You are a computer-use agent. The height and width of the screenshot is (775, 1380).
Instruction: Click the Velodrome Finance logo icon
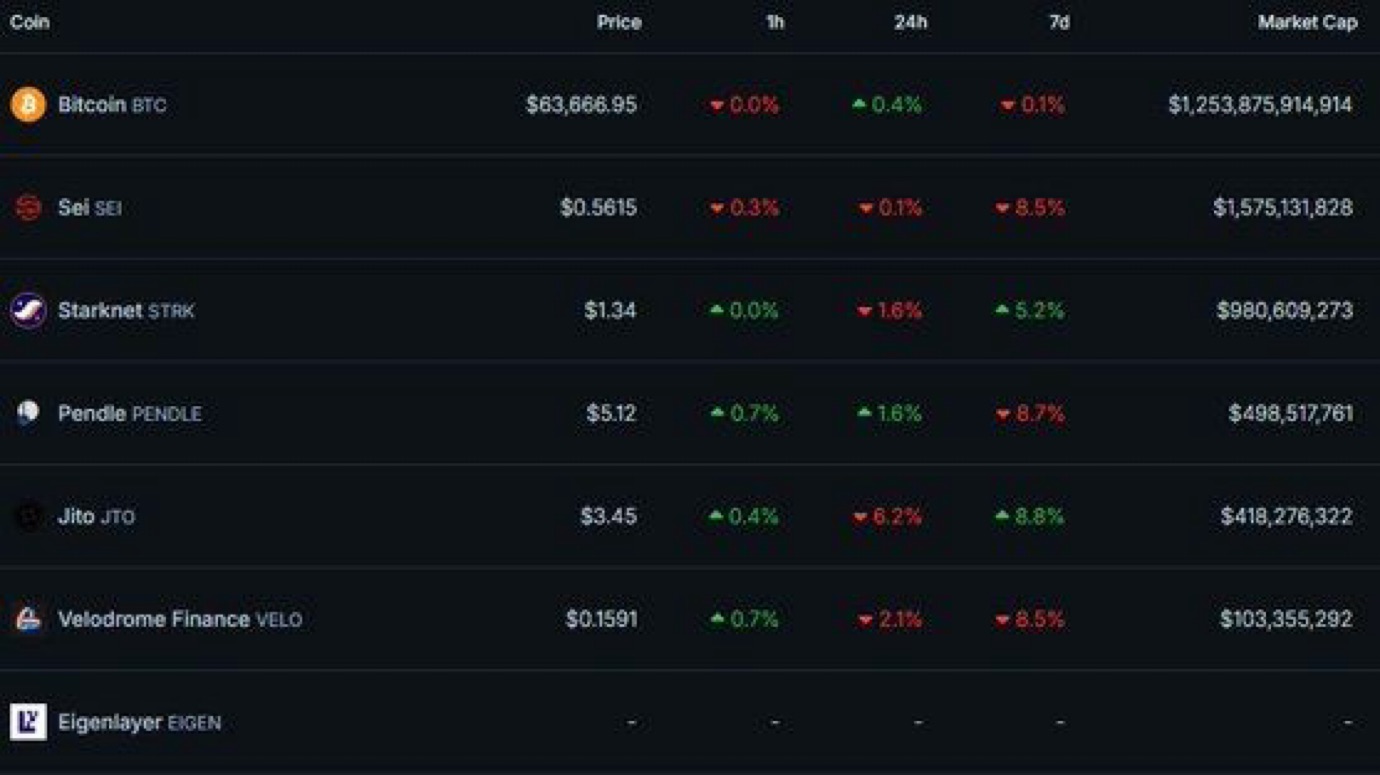pyautogui.click(x=28, y=619)
